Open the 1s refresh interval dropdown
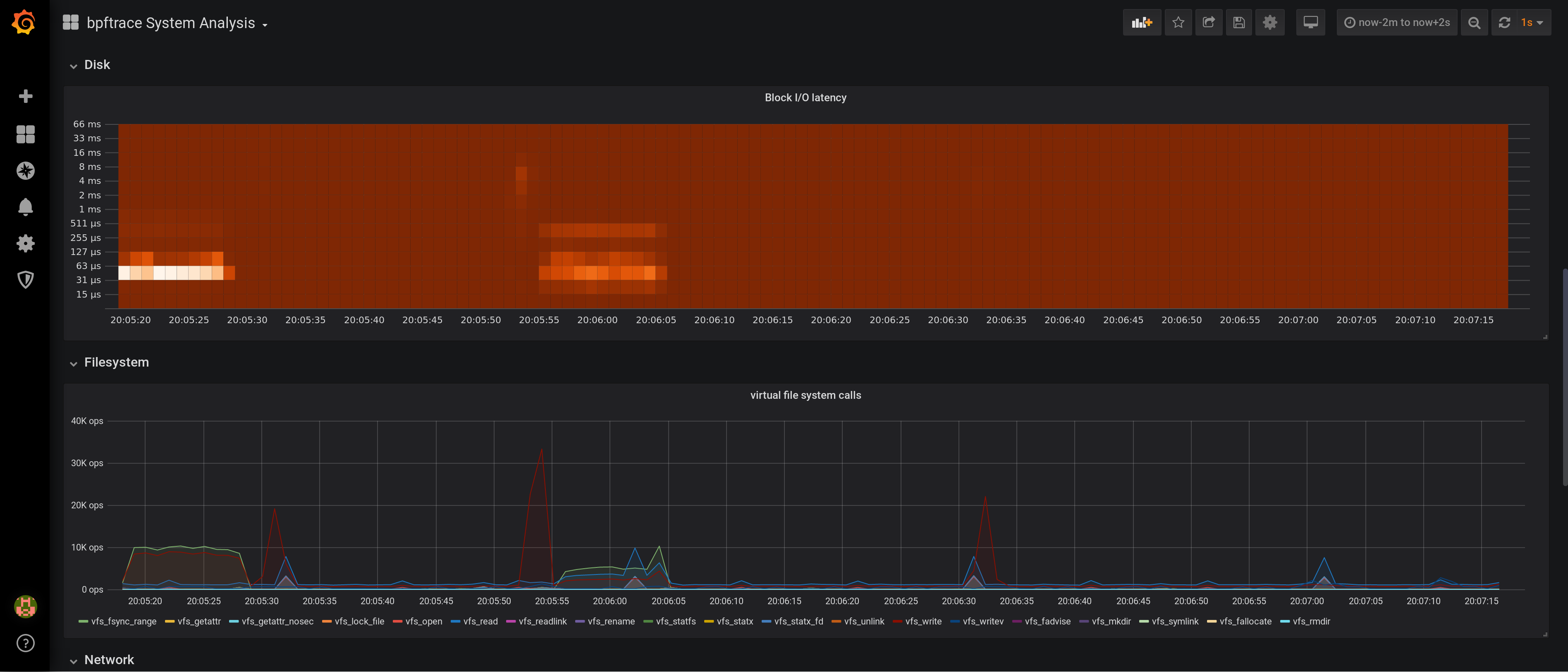 (1532, 22)
